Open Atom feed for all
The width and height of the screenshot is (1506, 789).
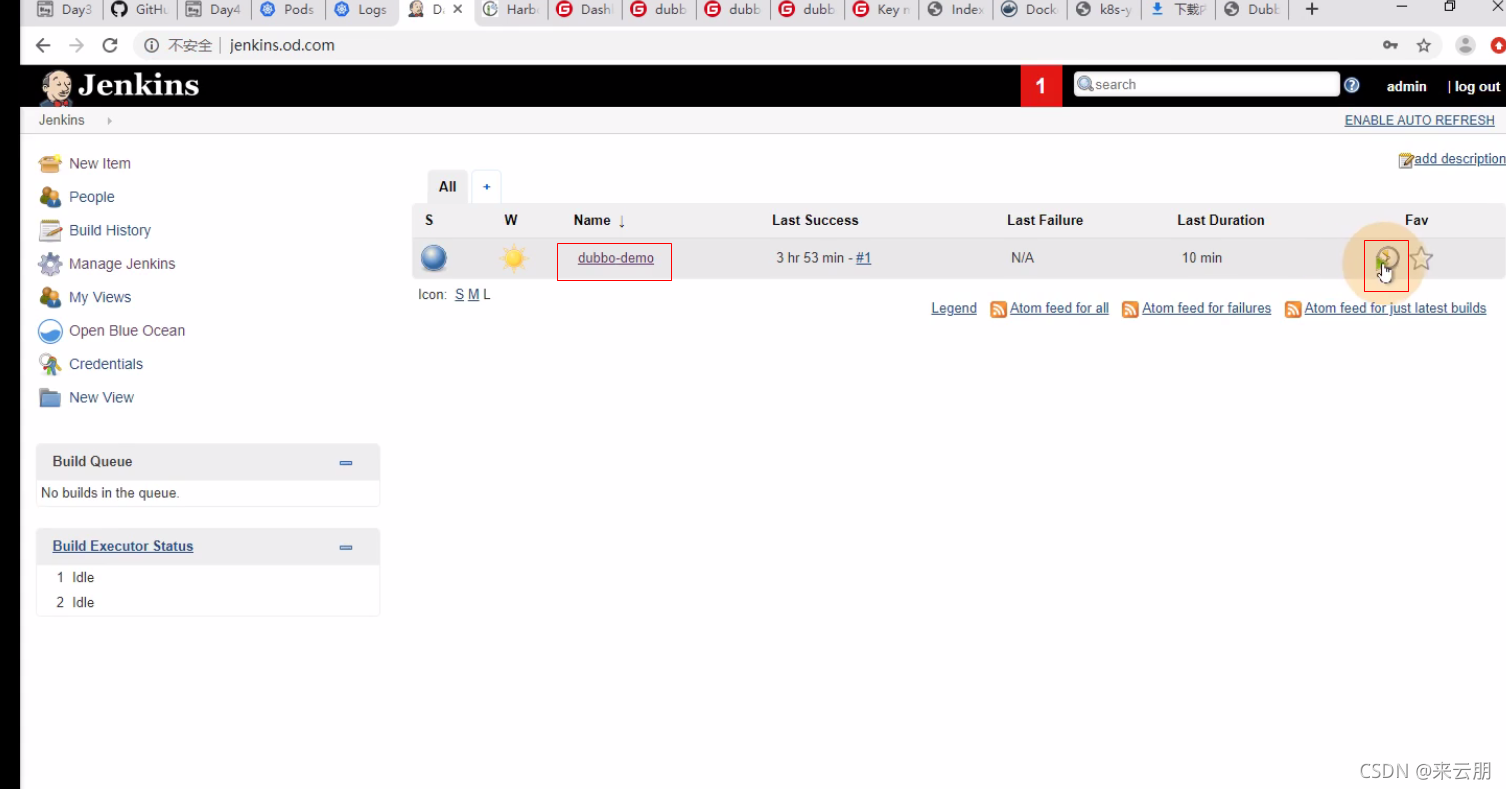1059,308
